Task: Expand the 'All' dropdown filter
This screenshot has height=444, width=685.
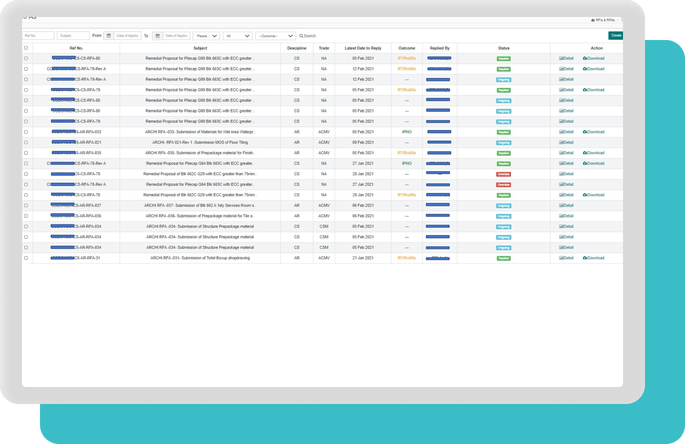Action: pyautogui.click(x=238, y=35)
